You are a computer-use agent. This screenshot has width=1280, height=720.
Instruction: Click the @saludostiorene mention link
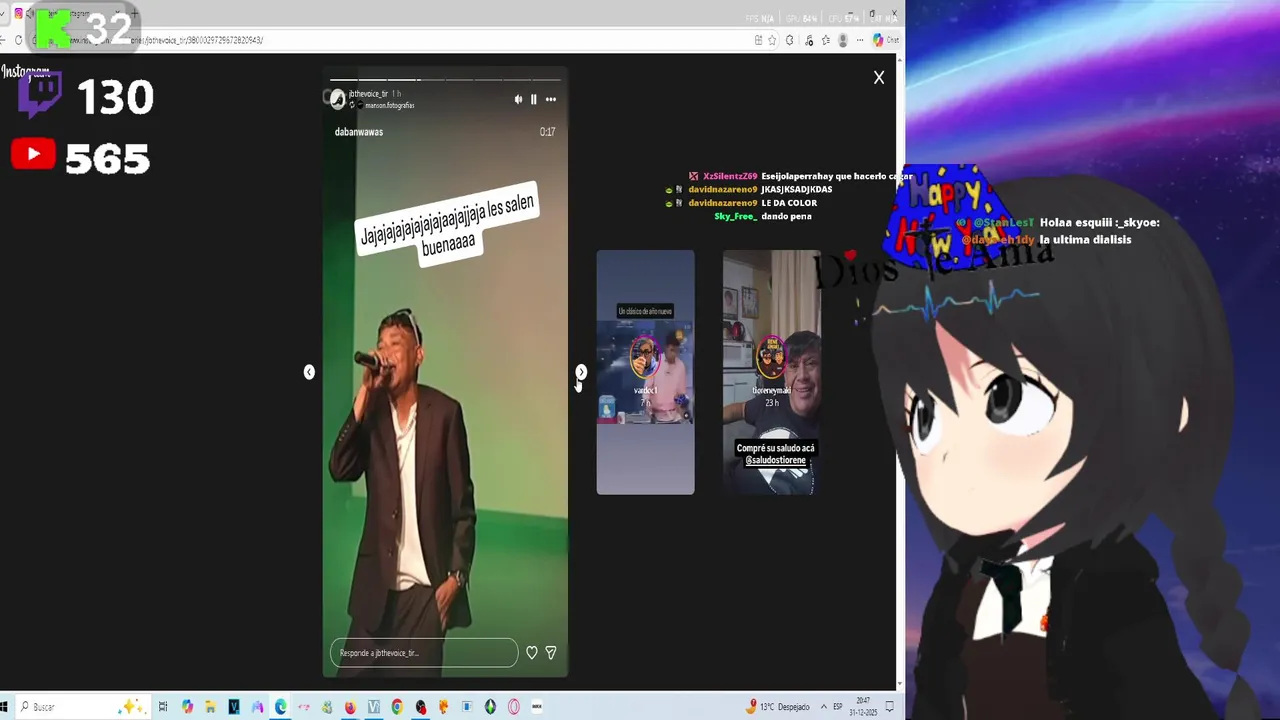[776, 460]
